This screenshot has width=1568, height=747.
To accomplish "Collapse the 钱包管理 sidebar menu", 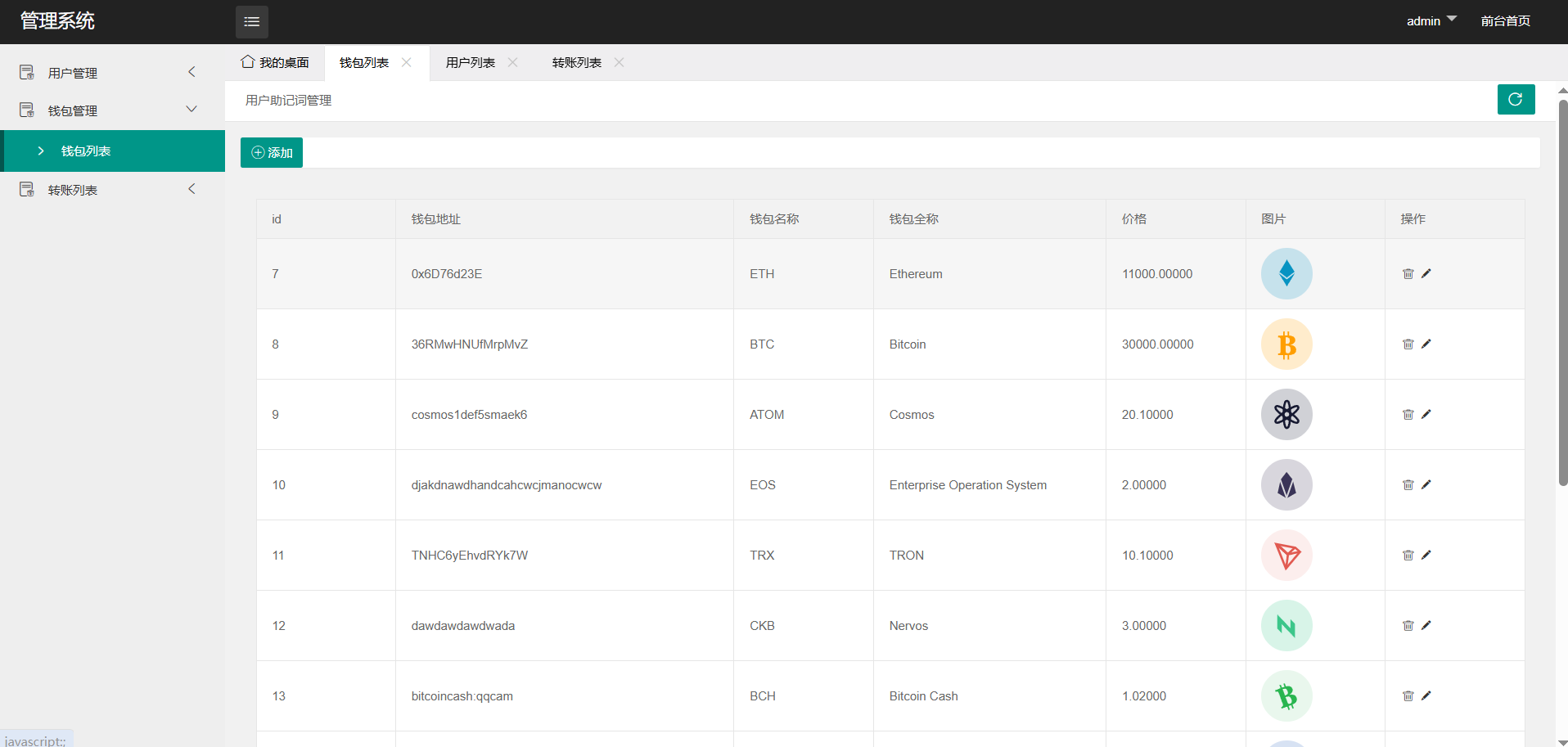I will tap(72, 110).
